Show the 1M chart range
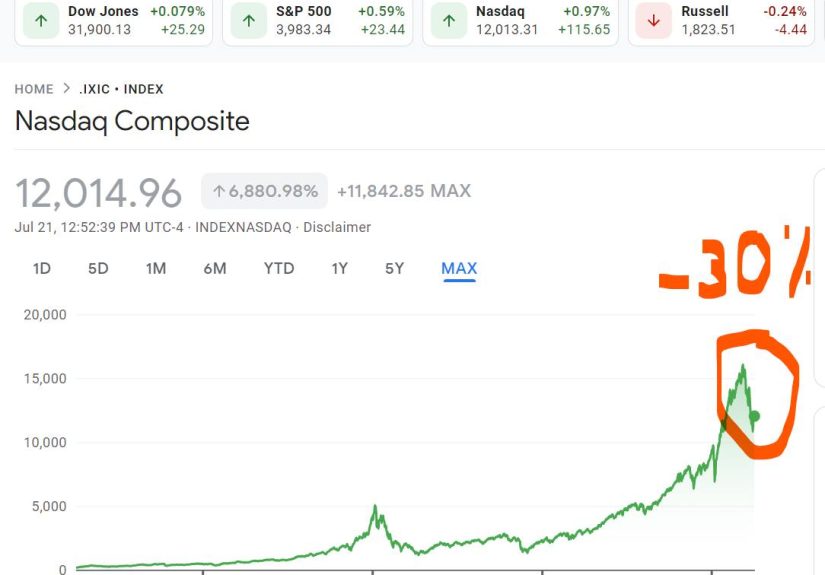This screenshot has height=575, width=825. 156,268
